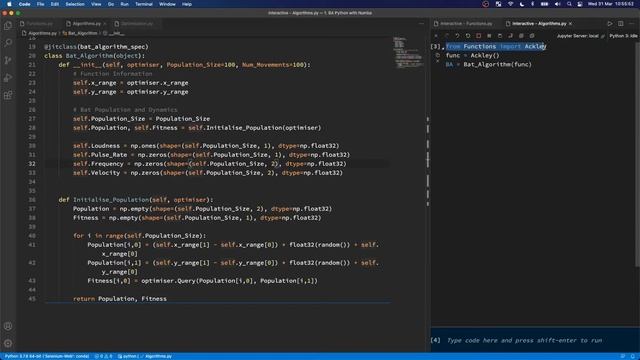
Task: Click 'func = Ackley()' in cell 3
Action: [472, 56]
